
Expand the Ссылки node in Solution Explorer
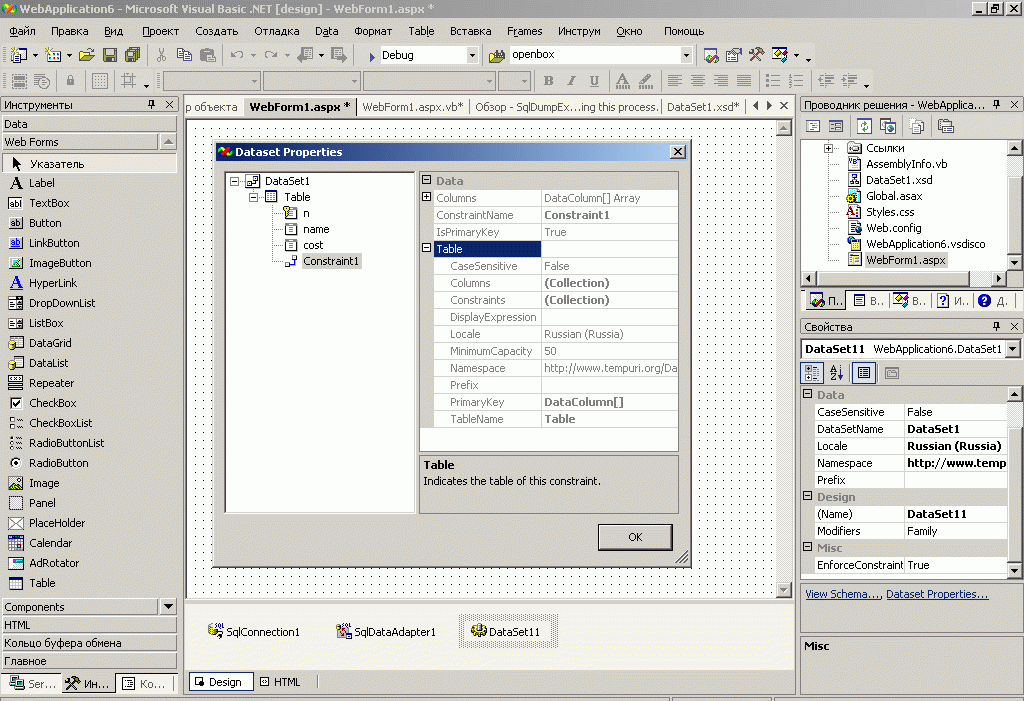click(828, 148)
